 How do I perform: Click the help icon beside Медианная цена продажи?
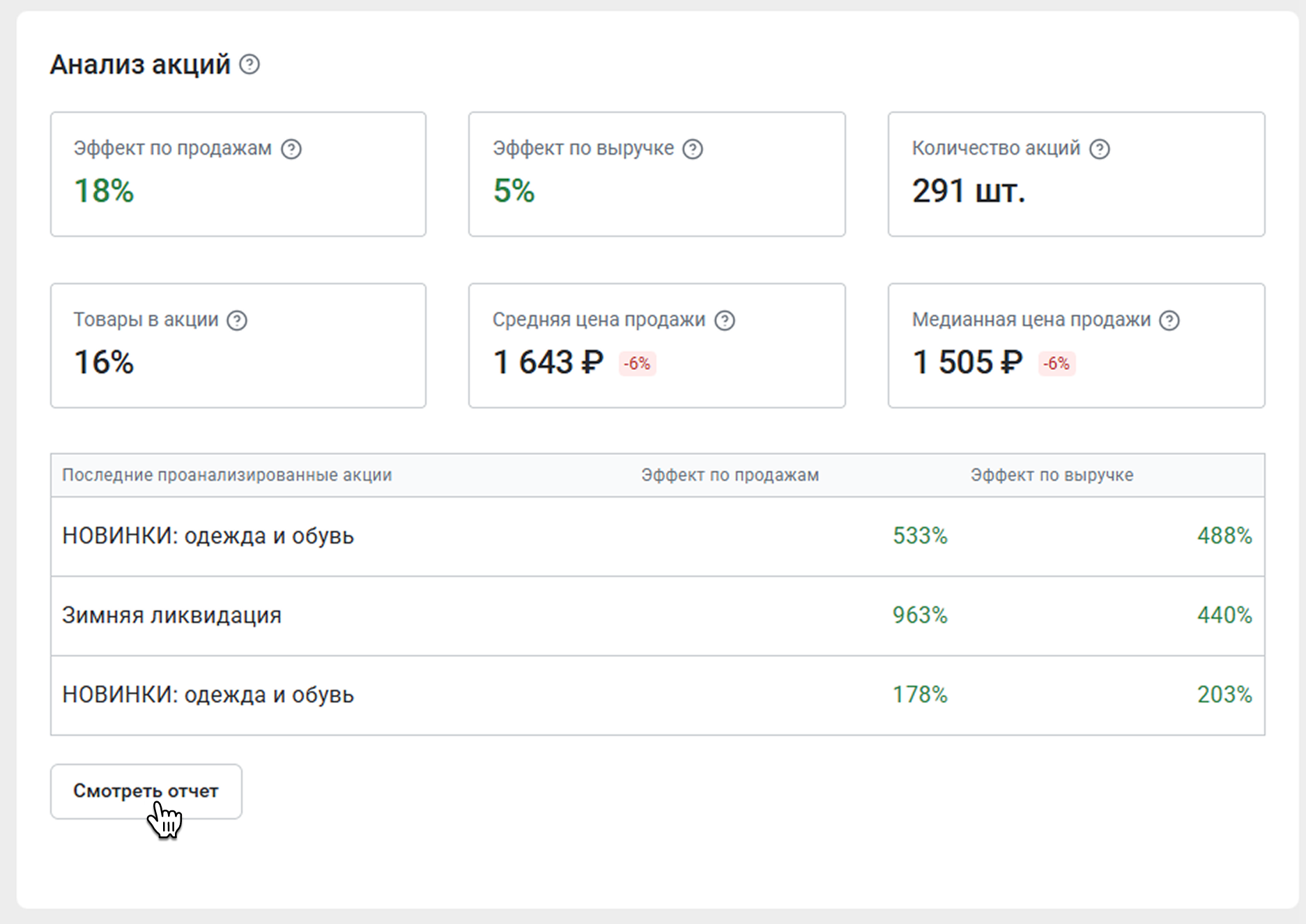[1169, 321]
